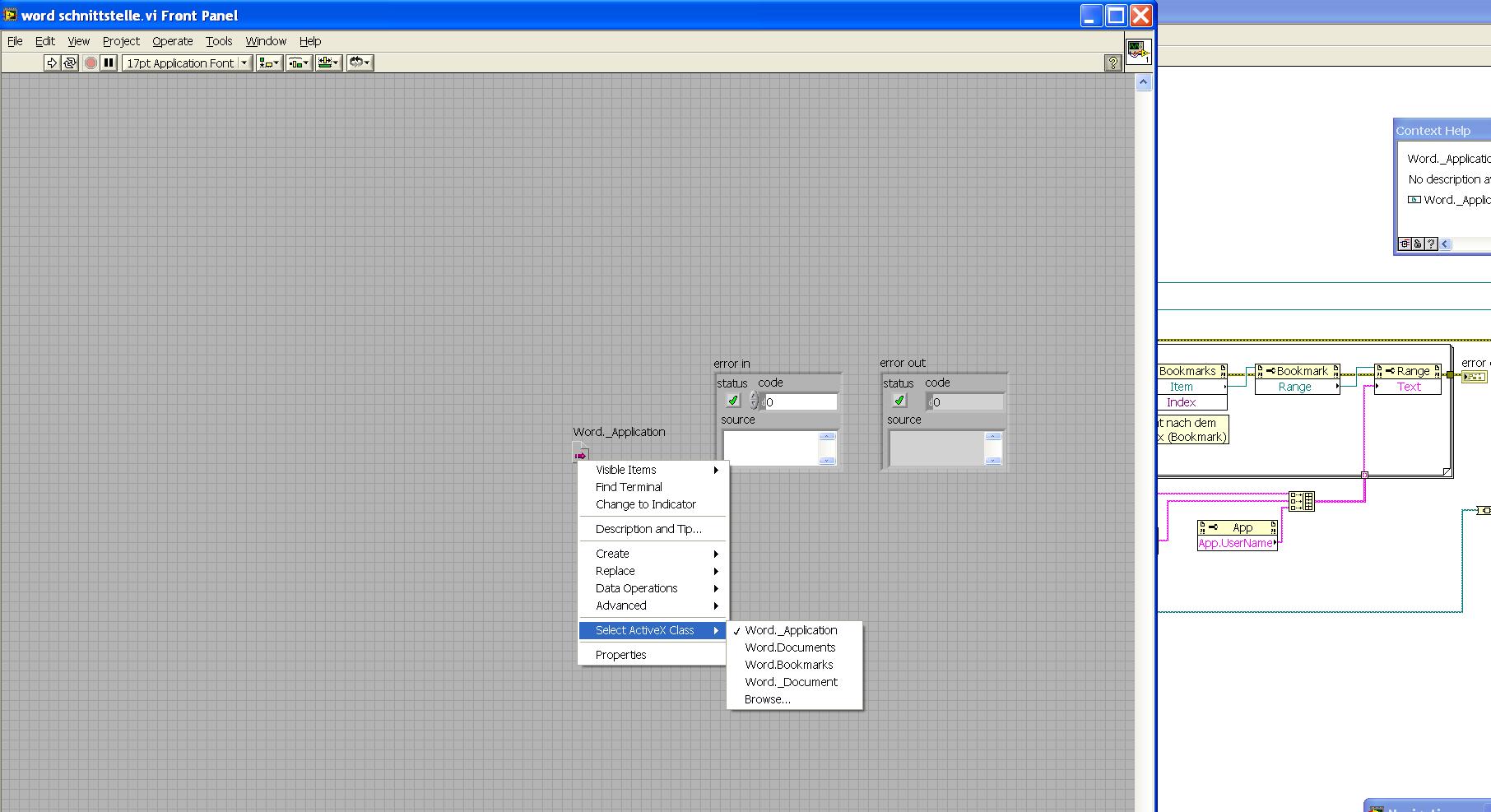Viewport: 1491px width, 812px height.
Task: Click the Run Continuously button
Action: 70,63
